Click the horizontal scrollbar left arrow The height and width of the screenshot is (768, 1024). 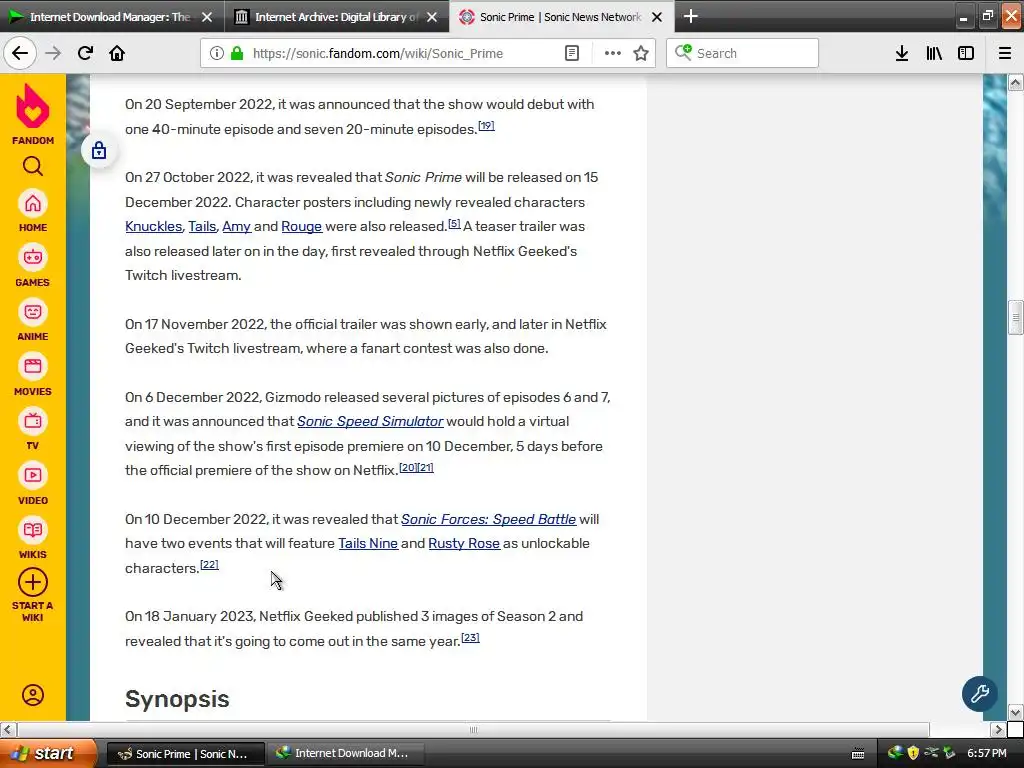(x=7, y=729)
